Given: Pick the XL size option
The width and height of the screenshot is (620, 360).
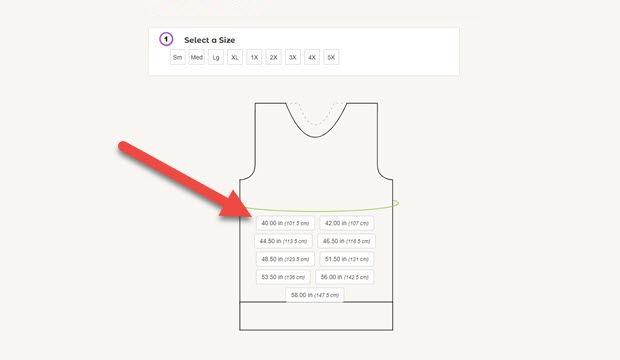Looking at the screenshot, I should tap(235, 57).
